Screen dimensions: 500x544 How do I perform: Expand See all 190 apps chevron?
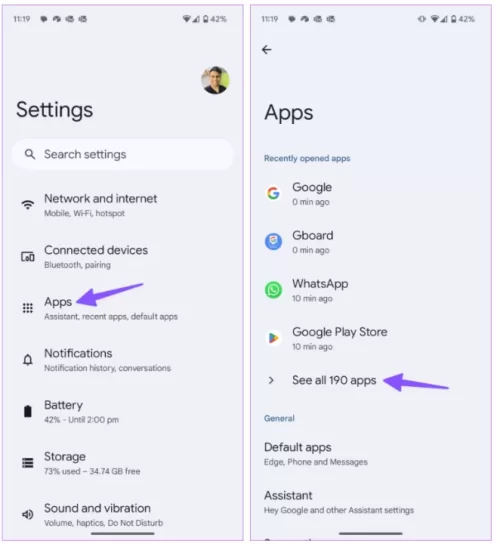click(271, 381)
